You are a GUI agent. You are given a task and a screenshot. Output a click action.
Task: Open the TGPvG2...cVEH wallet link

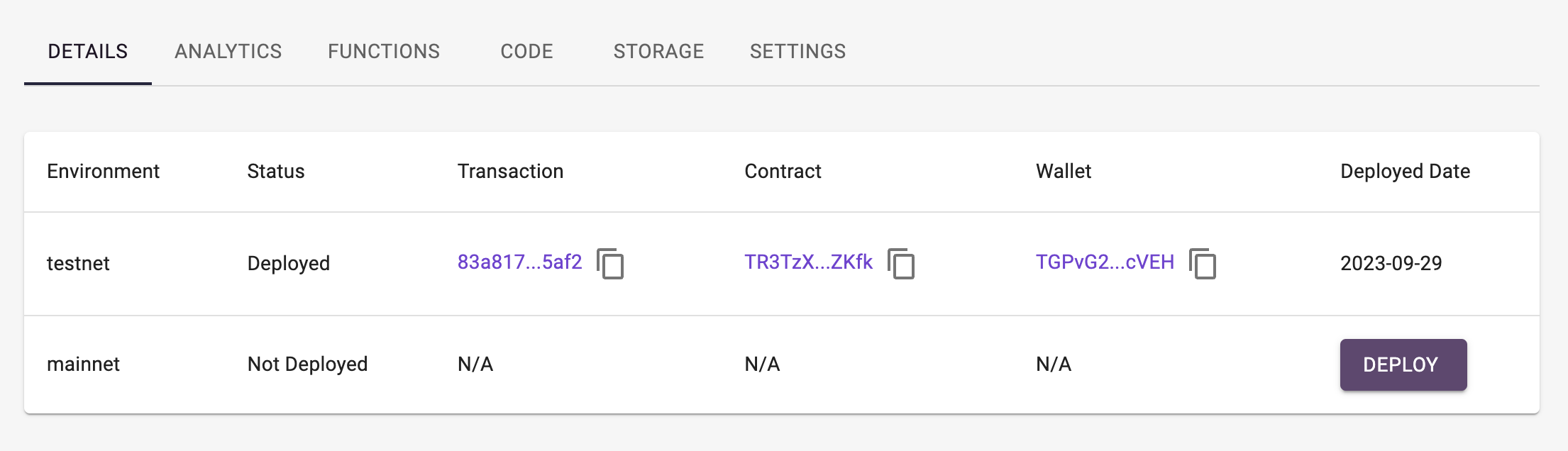click(x=1105, y=262)
